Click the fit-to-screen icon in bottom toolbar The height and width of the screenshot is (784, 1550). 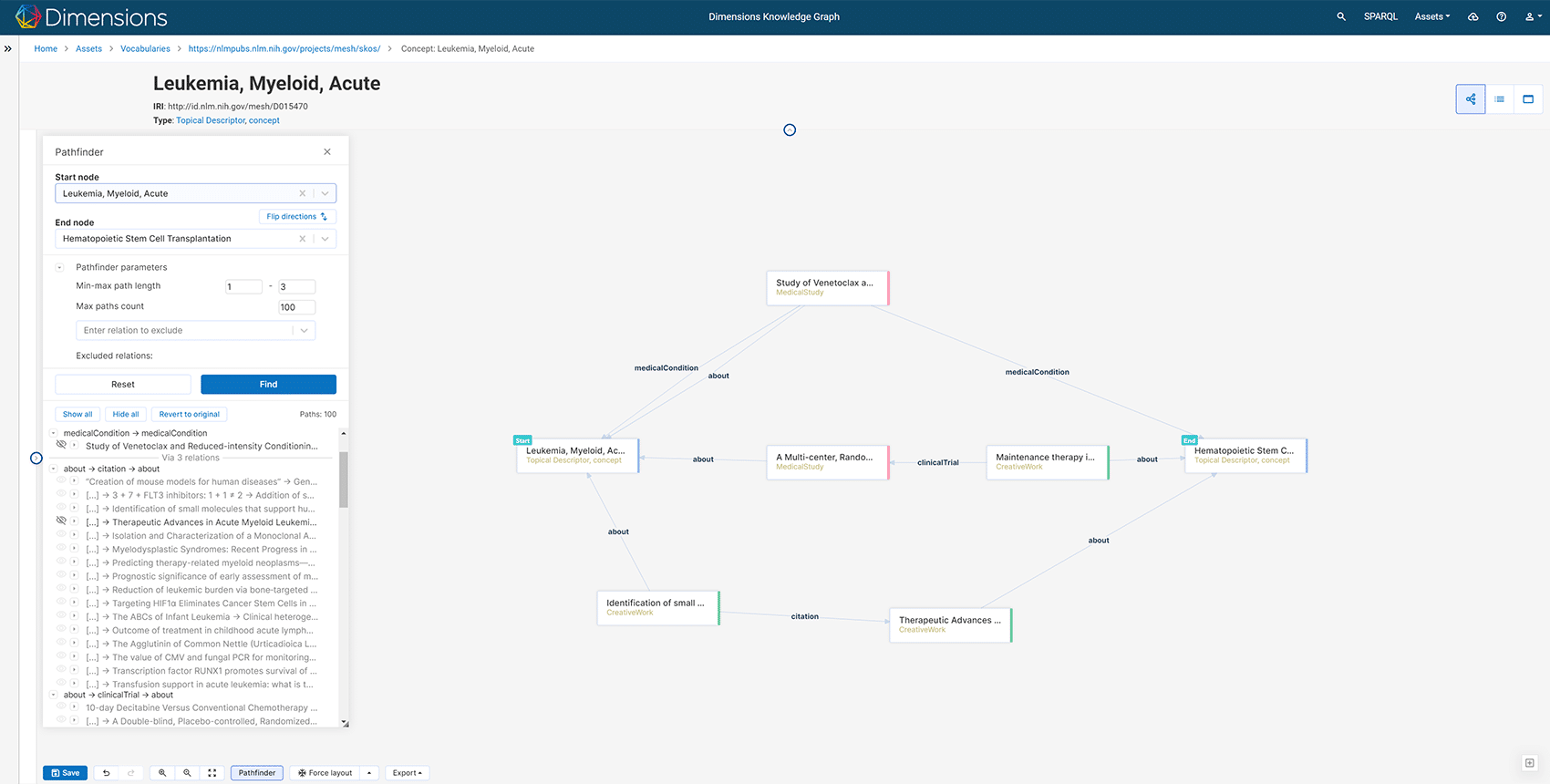pos(212,773)
